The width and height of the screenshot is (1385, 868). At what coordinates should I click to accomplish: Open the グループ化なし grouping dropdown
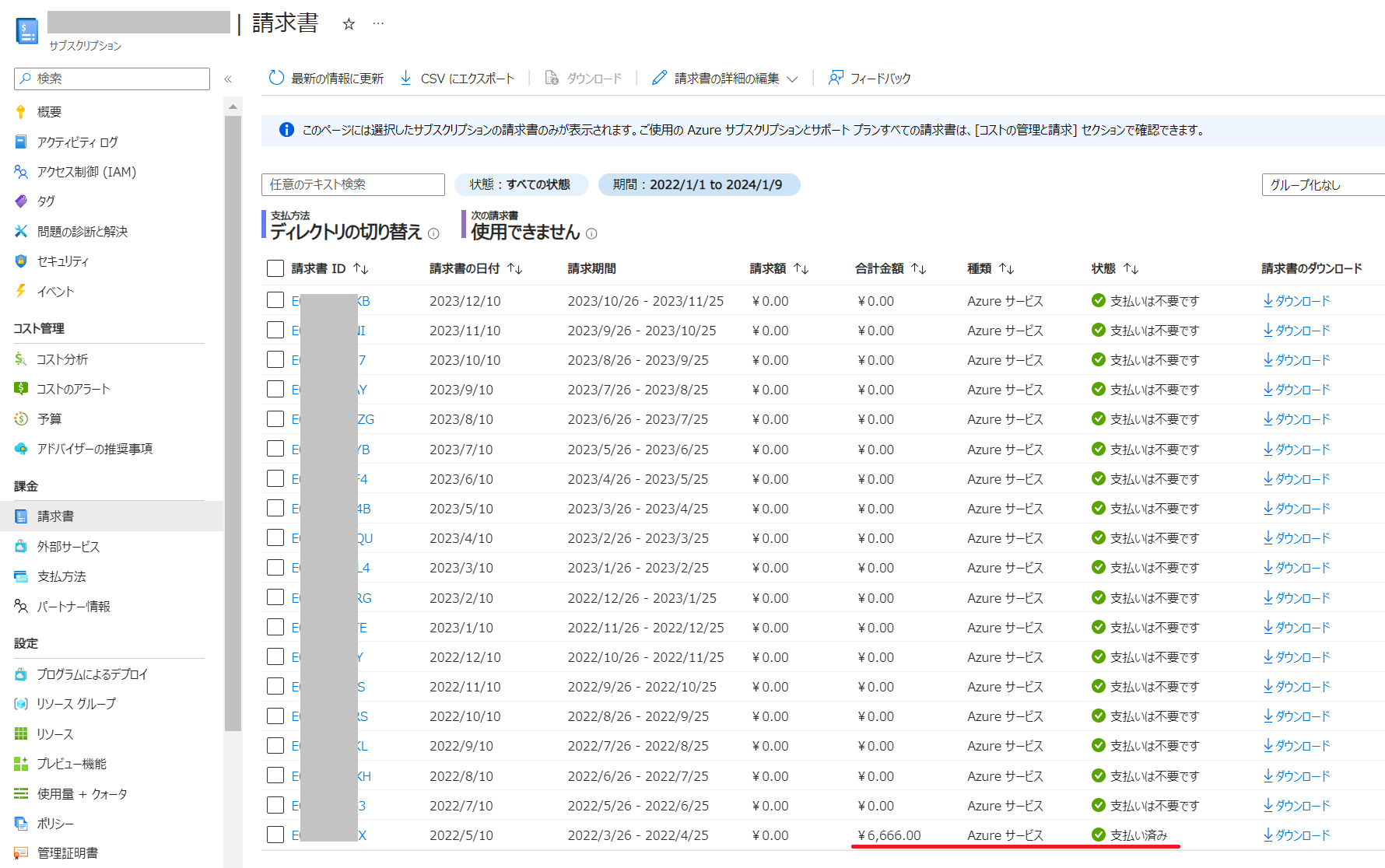[x=1323, y=184]
